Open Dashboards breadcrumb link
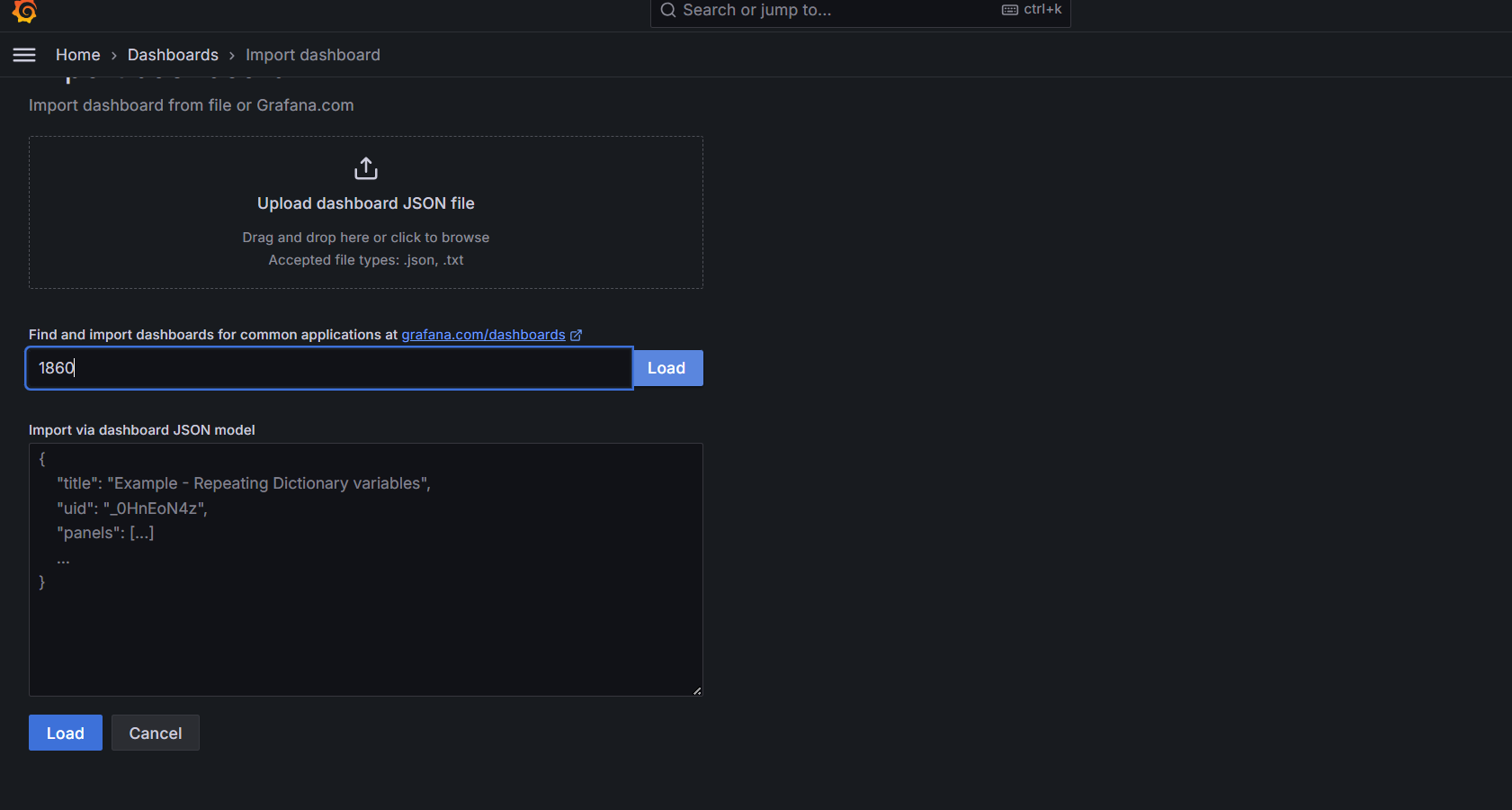Viewport: 1512px width, 810px height. tap(173, 55)
